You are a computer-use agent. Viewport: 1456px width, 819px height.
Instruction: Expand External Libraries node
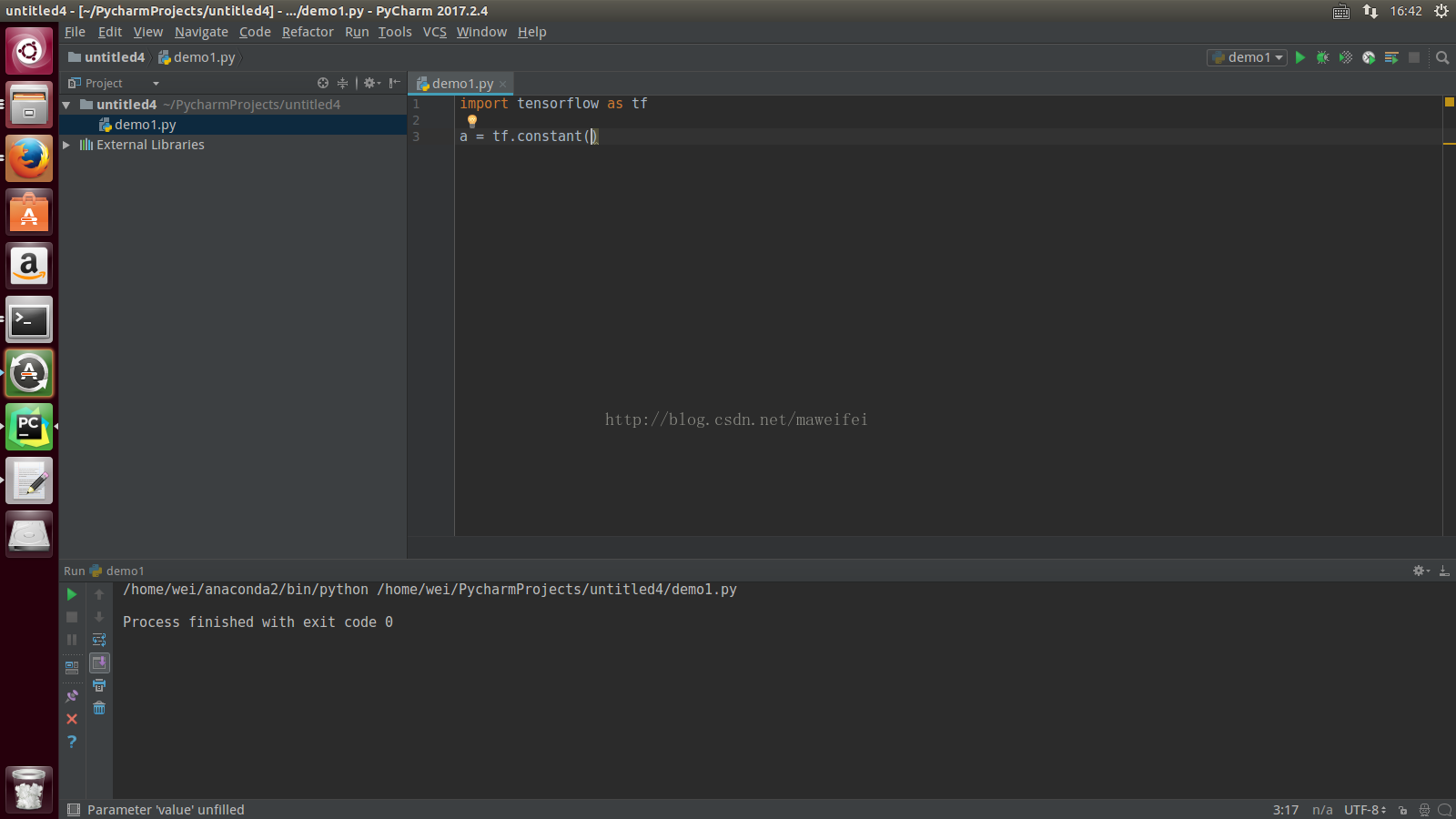pos(66,145)
